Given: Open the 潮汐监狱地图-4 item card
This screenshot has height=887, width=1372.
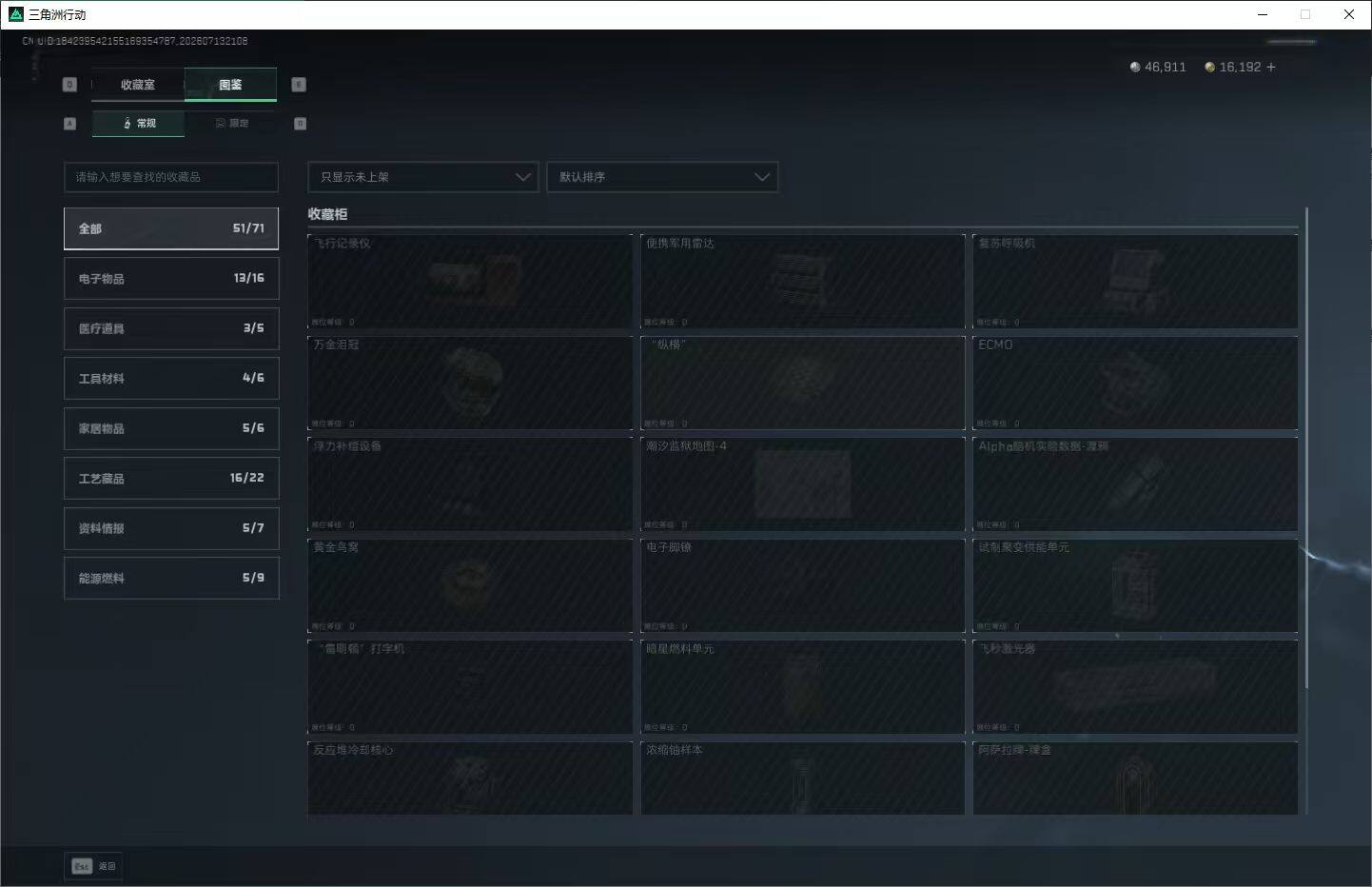Looking at the screenshot, I should coord(803,483).
